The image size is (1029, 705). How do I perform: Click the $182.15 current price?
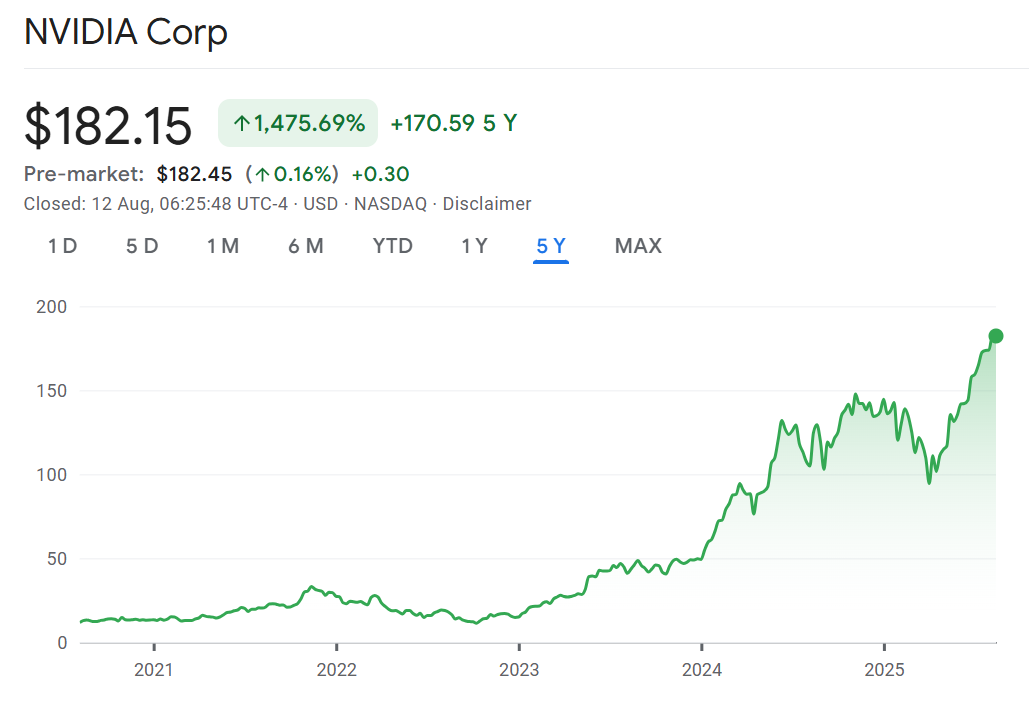point(108,126)
